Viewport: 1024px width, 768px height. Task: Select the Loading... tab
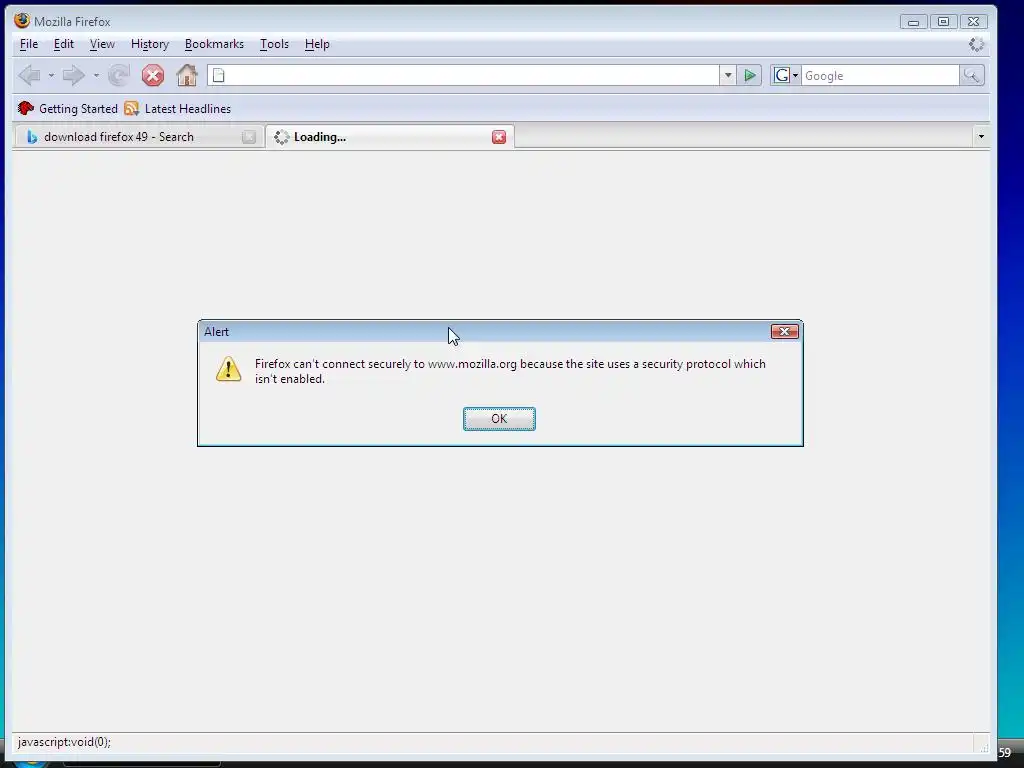tap(390, 136)
